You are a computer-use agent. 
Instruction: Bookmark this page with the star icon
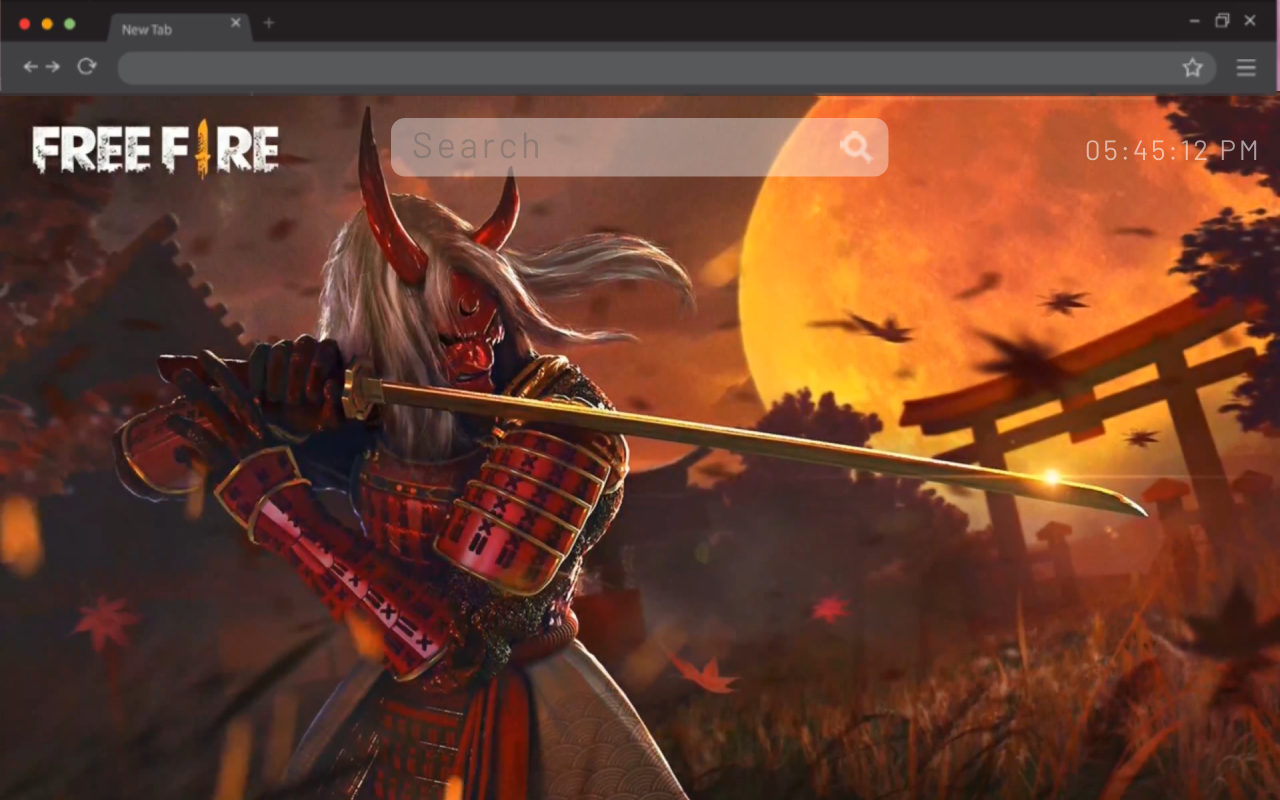[x=1192, y=67]
